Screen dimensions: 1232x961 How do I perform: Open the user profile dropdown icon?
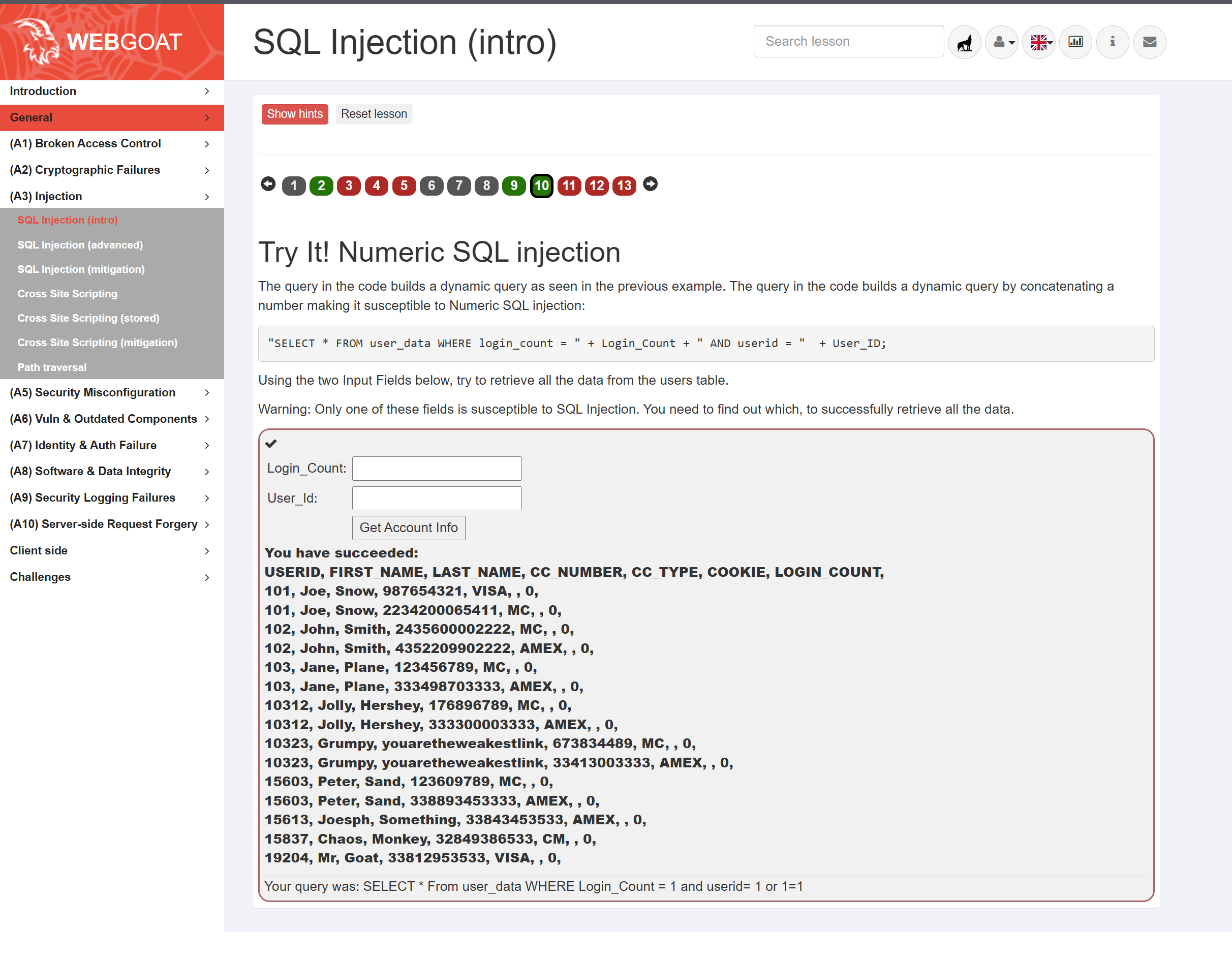1001,42
